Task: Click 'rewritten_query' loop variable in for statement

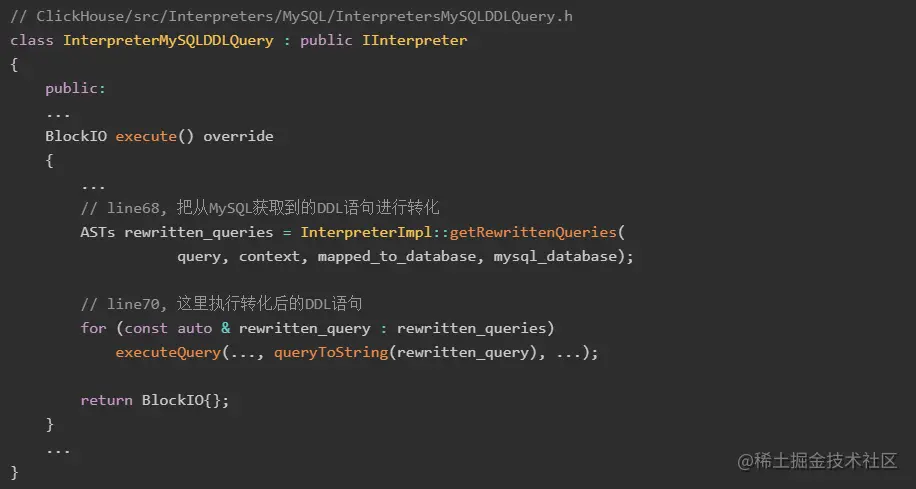Action: (x=304, y=328)
